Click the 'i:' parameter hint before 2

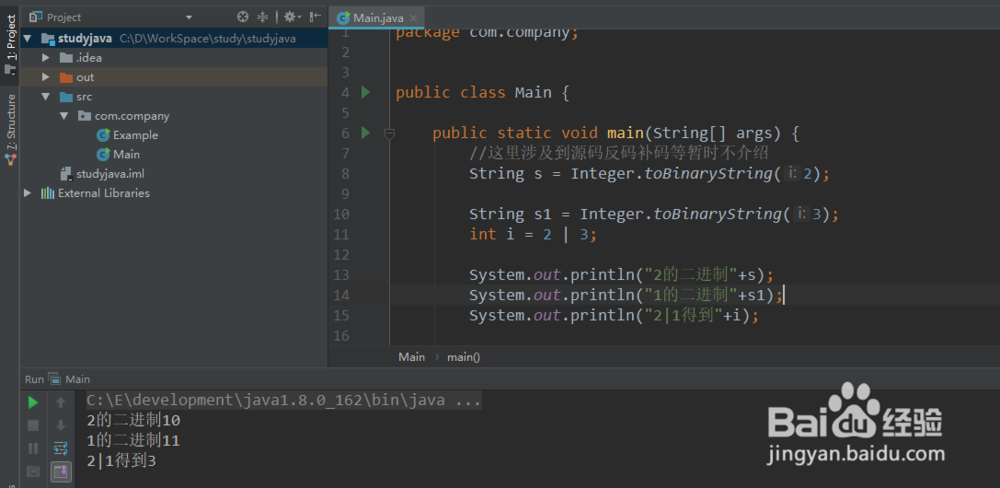pyautogui.click(x=791, y=174)
